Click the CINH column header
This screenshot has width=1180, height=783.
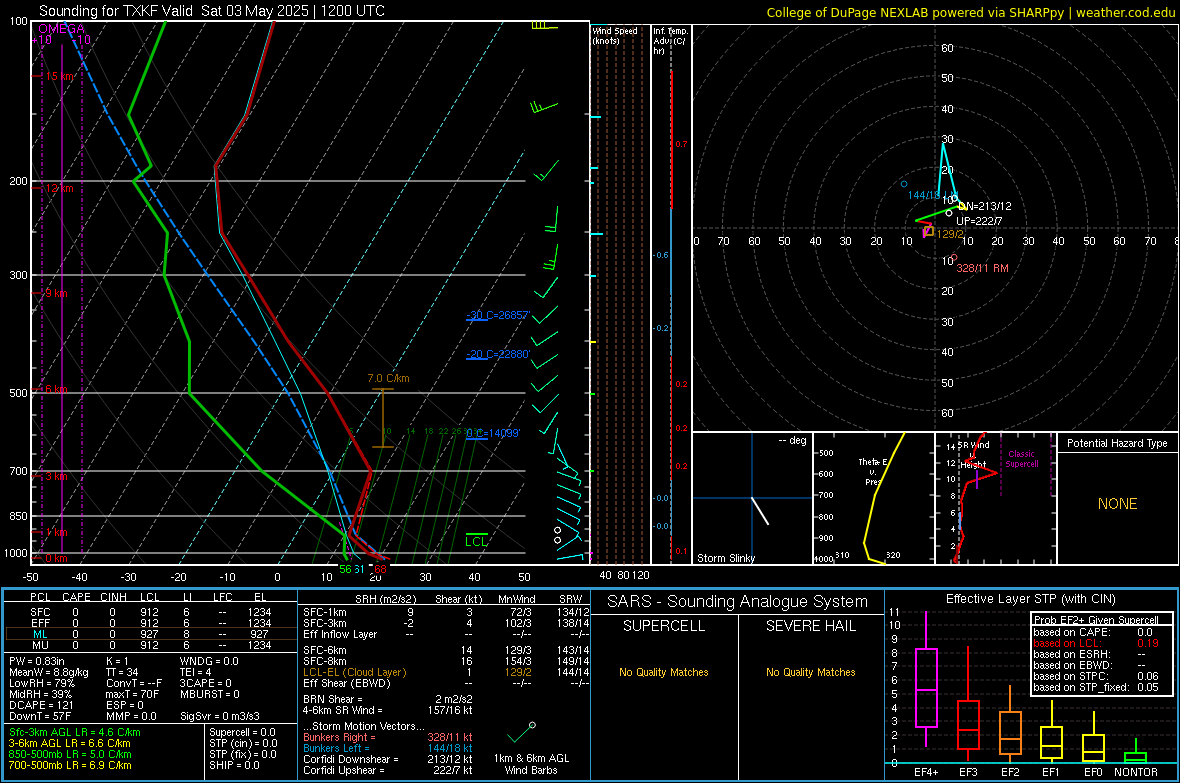point(113,597)
